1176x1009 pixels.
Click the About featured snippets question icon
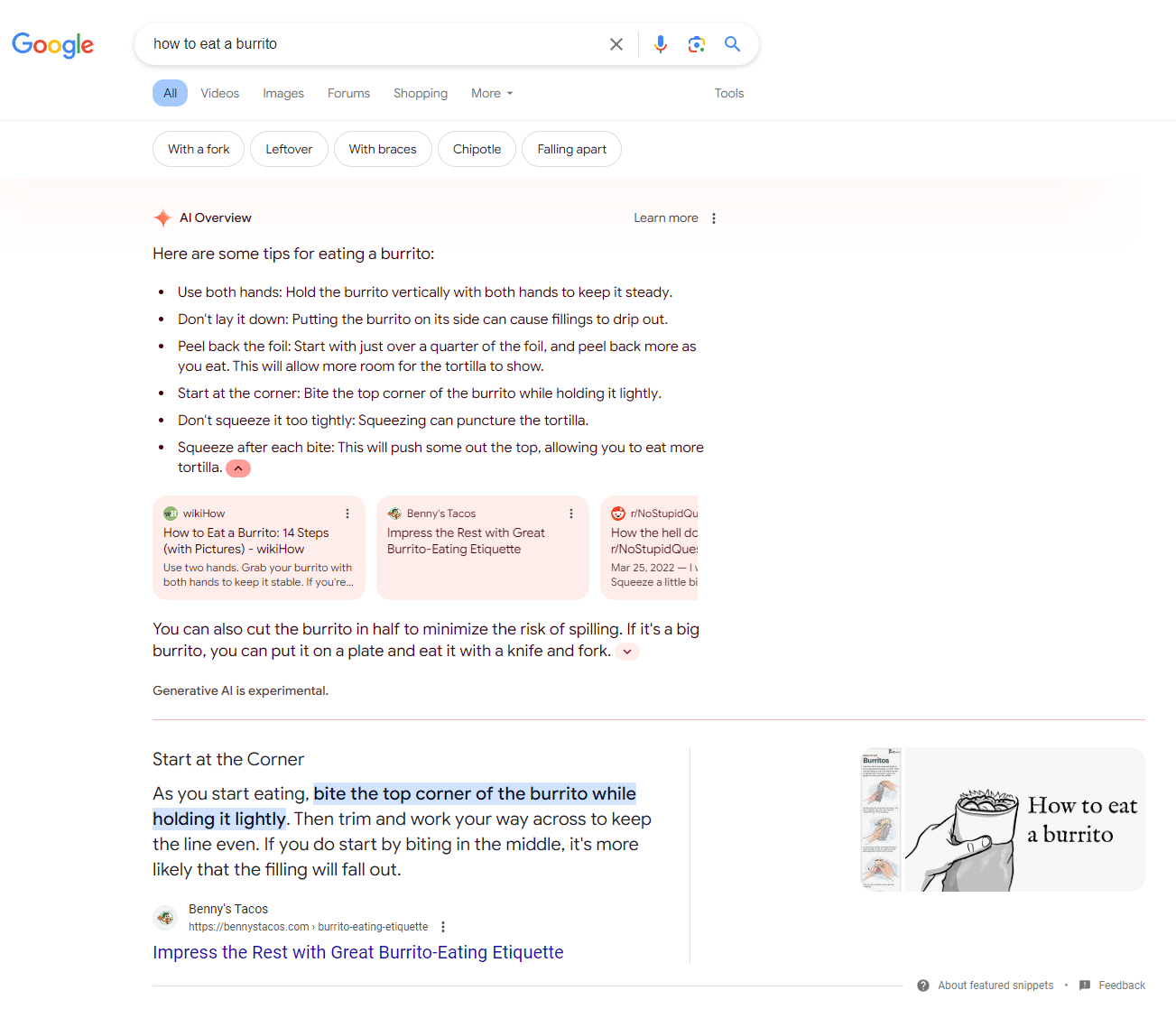(x=923, y=986)
